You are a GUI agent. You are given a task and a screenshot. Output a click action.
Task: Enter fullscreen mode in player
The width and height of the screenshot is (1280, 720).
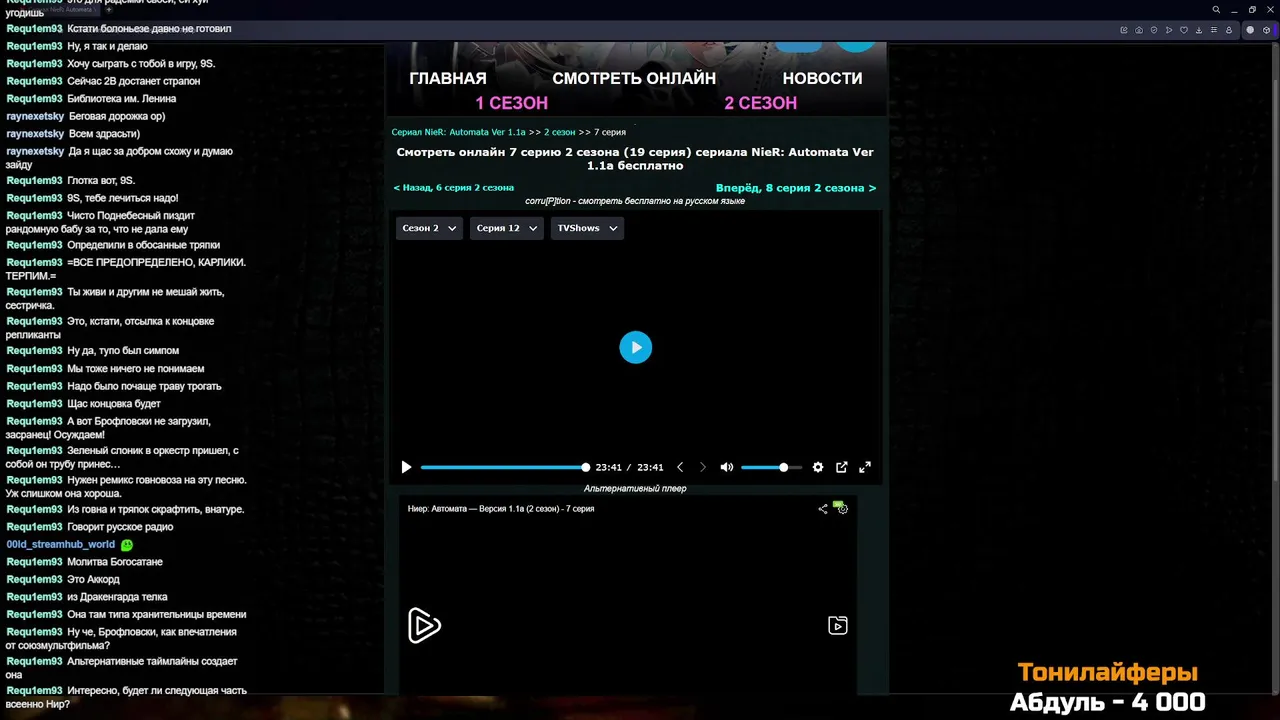click(x=865, y=467)
